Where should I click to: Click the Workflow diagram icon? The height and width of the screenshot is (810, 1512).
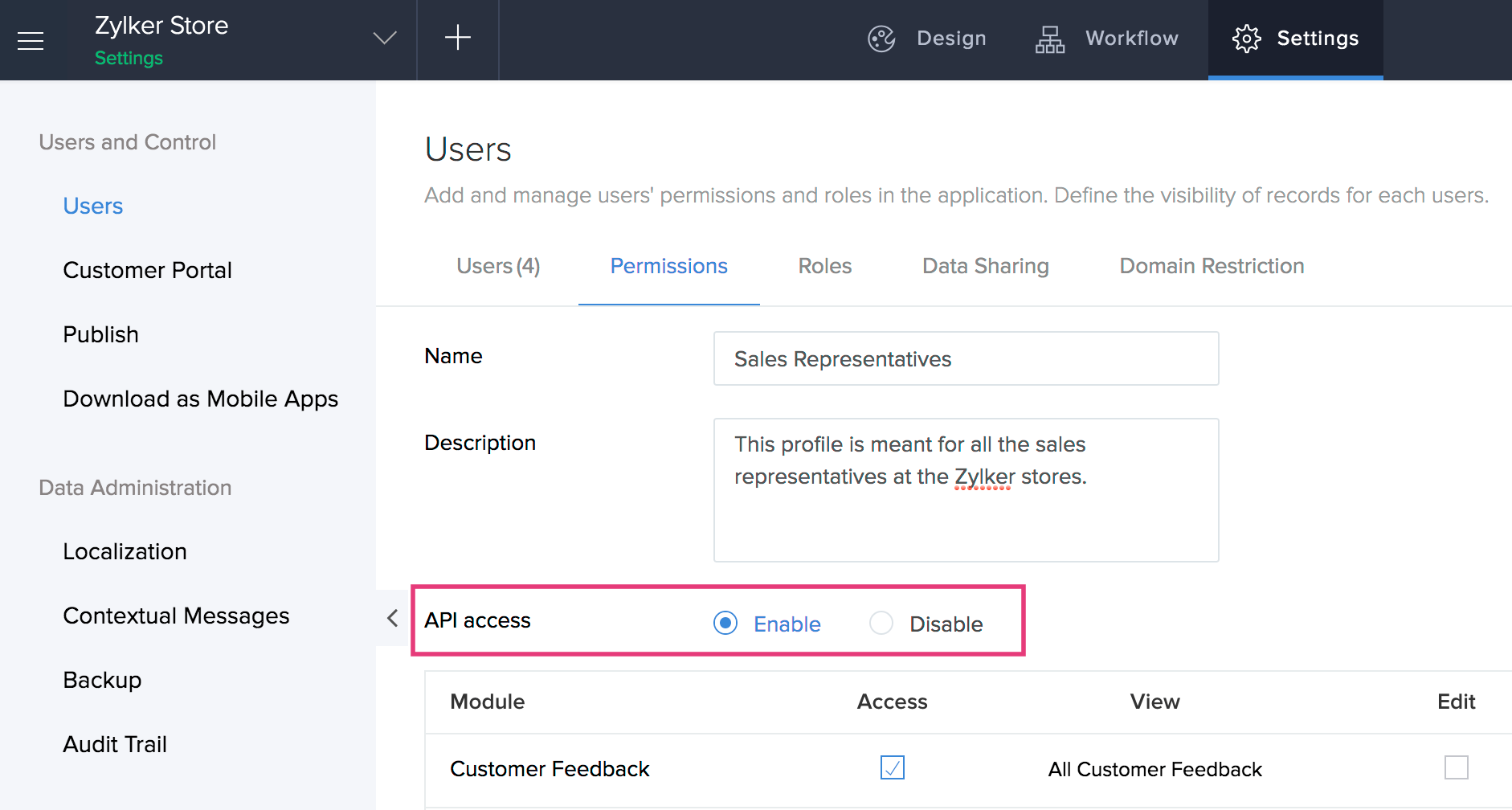(1049, 39)
